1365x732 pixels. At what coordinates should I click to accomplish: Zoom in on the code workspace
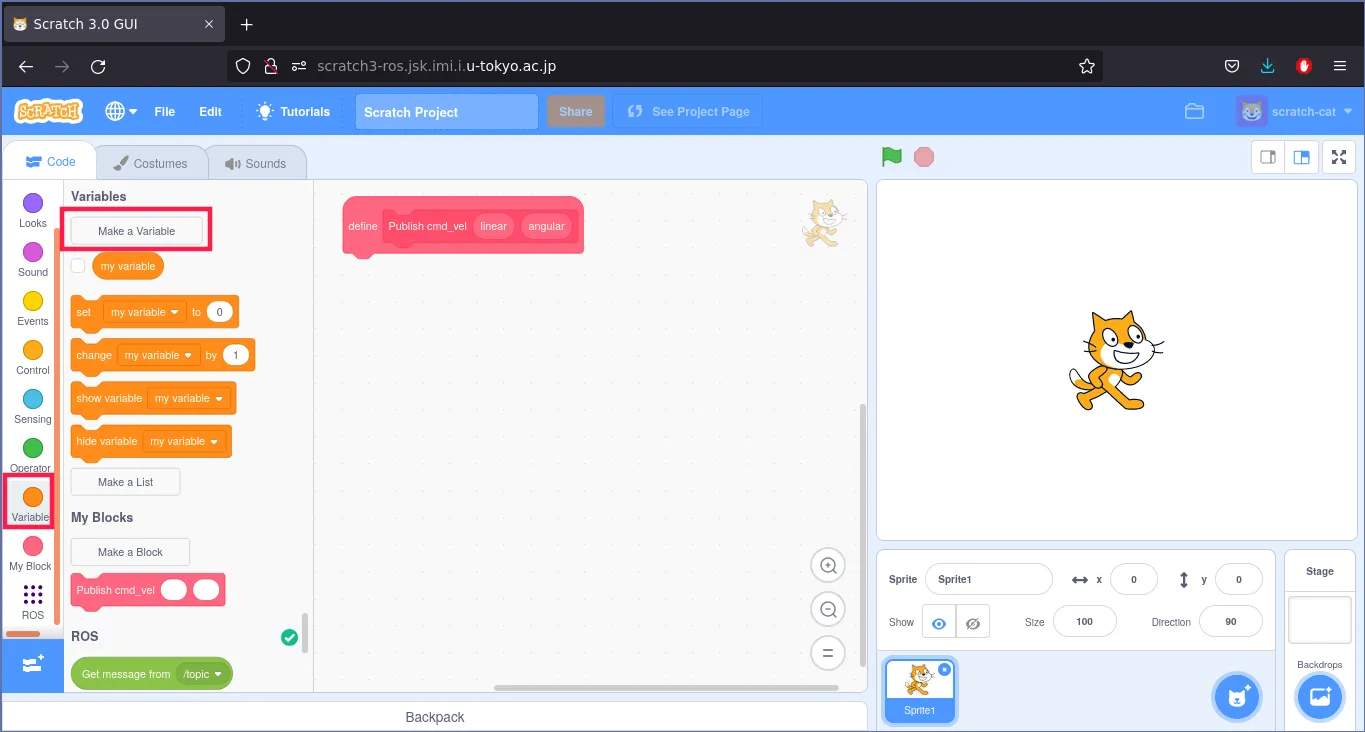tap(828, 566)
